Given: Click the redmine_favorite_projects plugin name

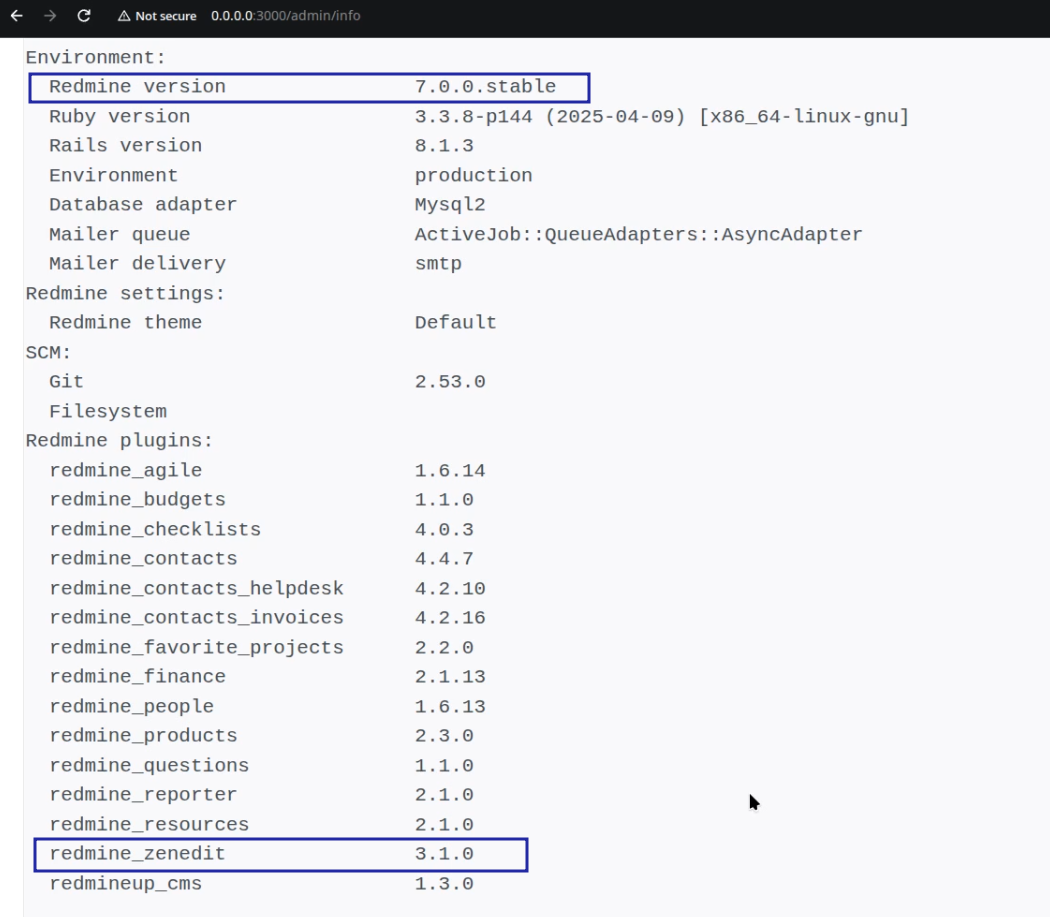Looking at the screenshot, I should (196, 647).
